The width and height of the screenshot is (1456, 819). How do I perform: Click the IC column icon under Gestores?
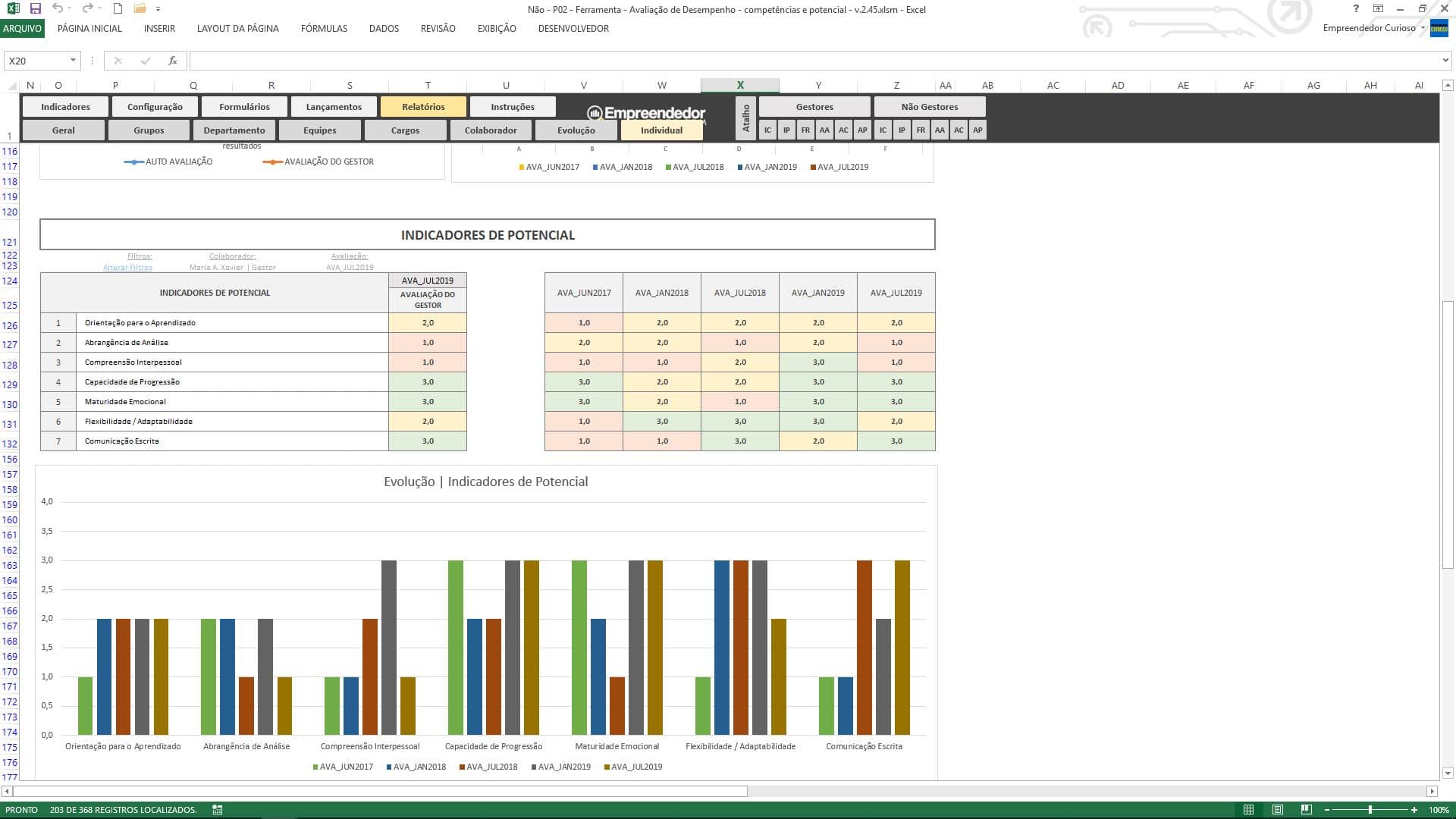pyautogui.click(x=767, y=130)
